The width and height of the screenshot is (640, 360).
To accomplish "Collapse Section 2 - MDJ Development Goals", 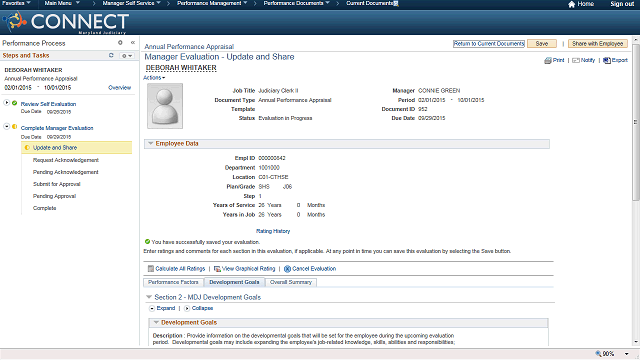I will (149, 297).
